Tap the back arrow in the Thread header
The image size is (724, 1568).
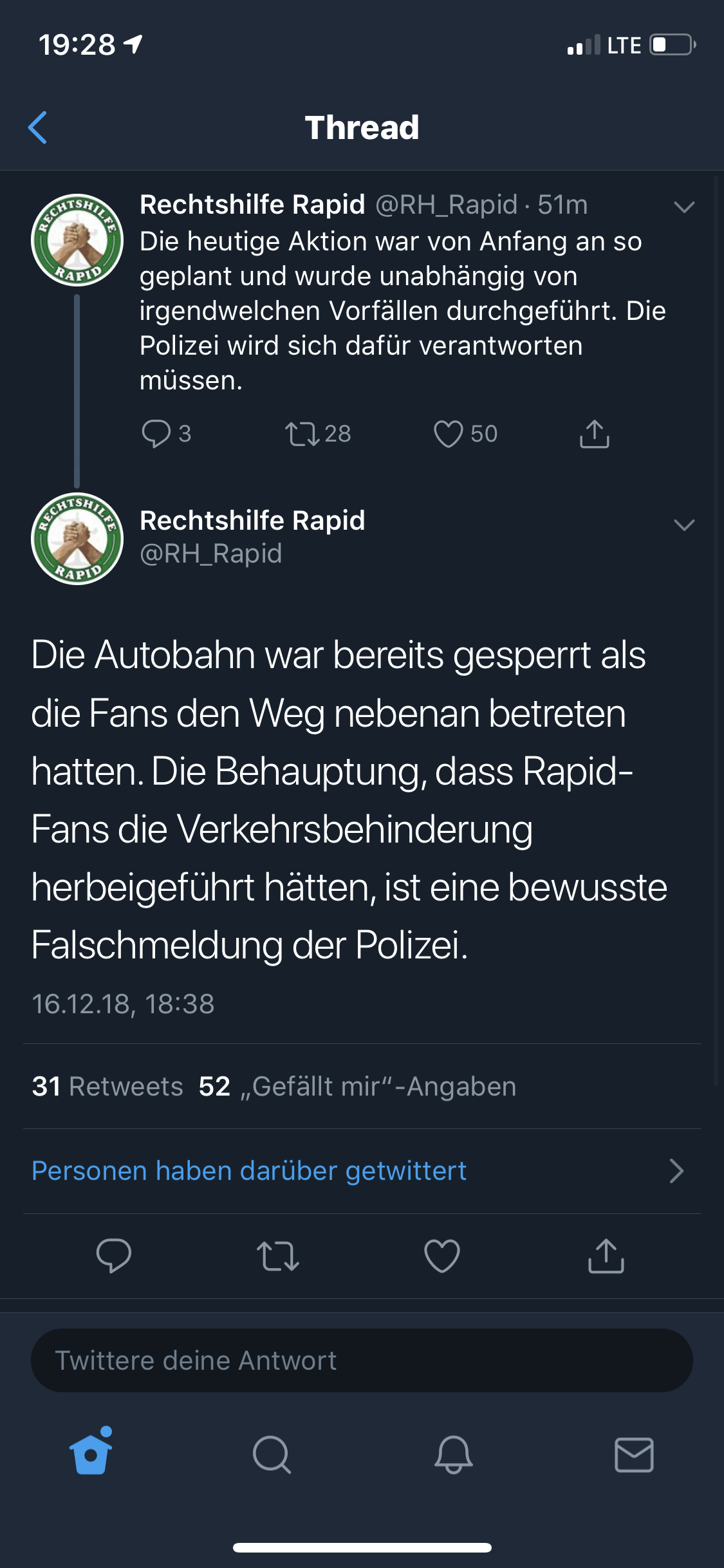38,127
